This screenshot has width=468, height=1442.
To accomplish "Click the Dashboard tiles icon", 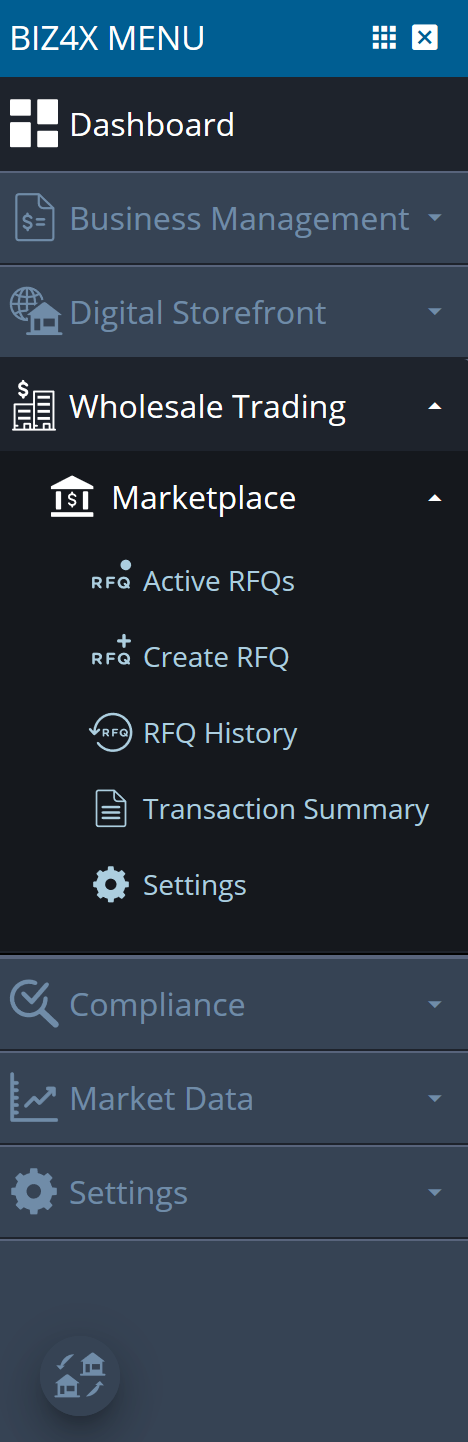I will click(x=34, y=124).
